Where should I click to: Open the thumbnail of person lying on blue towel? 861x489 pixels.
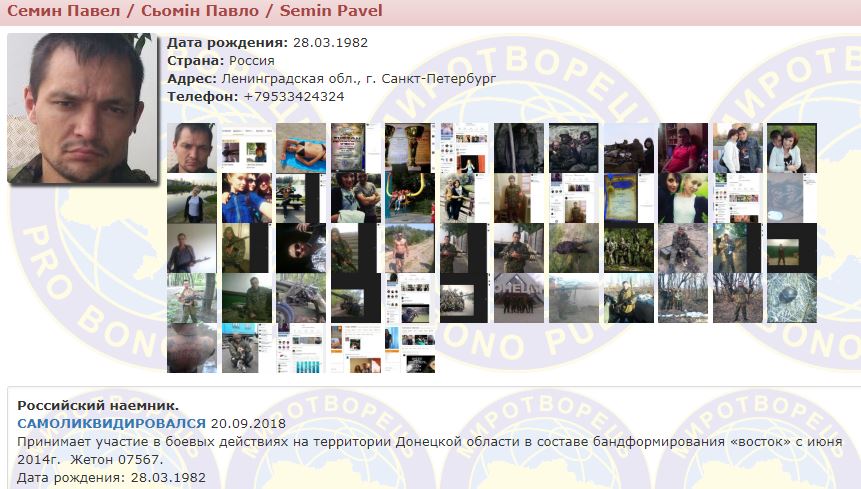pyautogui.click(x=301, y=148)
